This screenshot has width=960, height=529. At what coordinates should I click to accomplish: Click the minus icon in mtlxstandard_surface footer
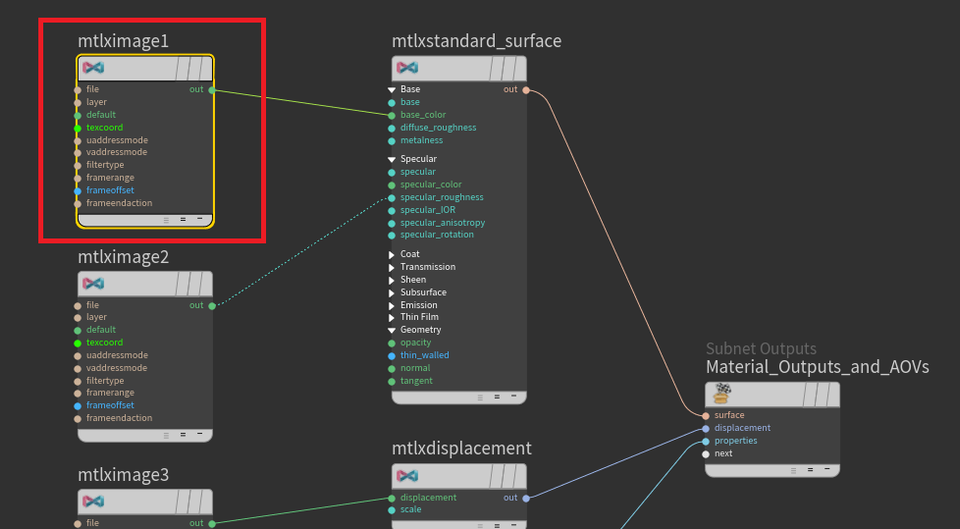[x=512, y=397]
